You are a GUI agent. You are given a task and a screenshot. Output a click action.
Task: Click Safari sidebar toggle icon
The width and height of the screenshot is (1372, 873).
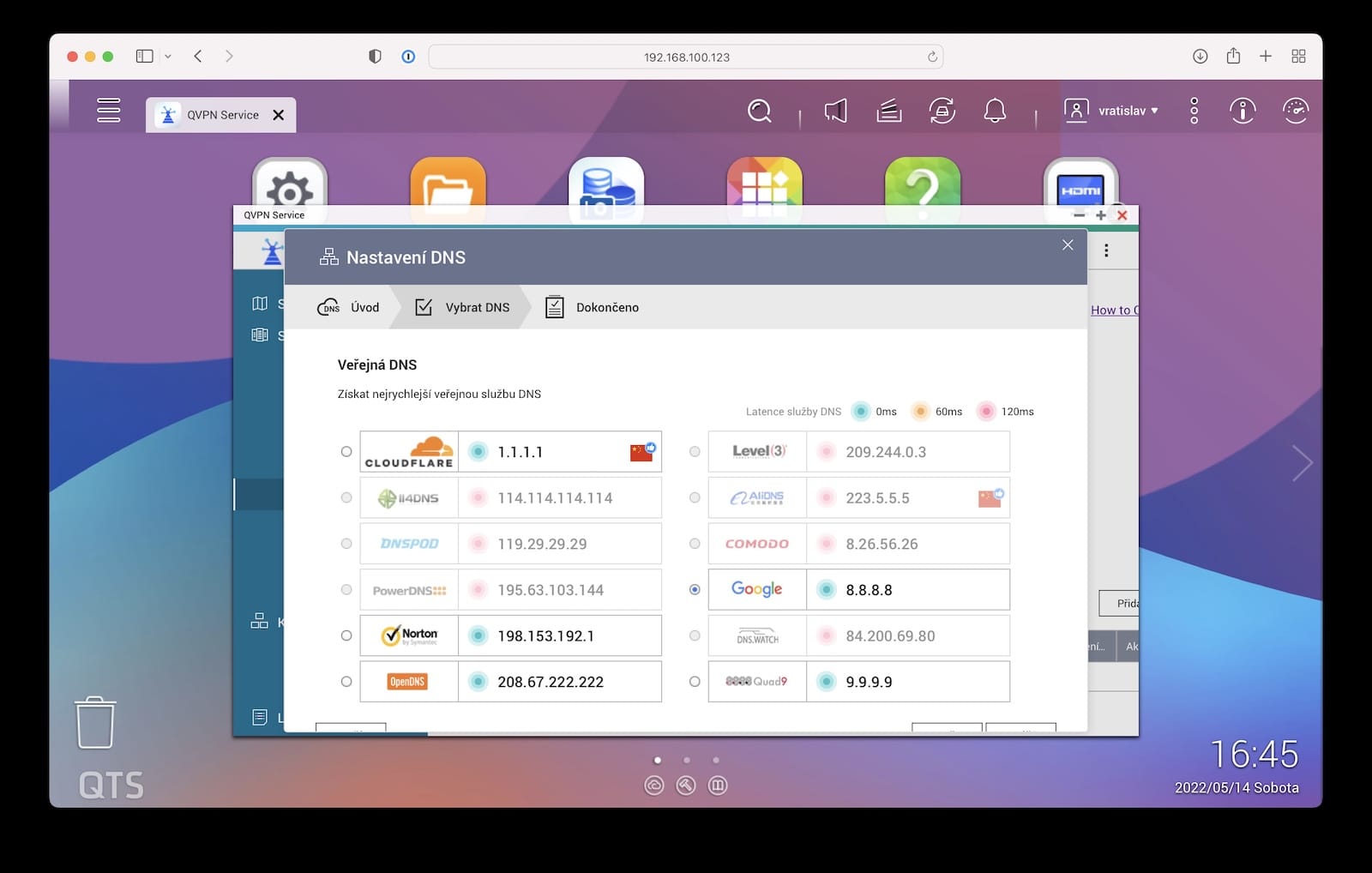tap(145, 57)
